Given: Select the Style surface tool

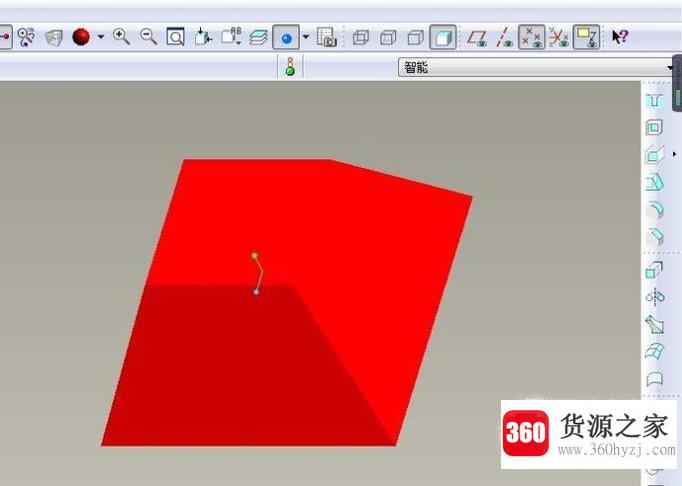Looking at the screenshot, I should coord(655,379).
